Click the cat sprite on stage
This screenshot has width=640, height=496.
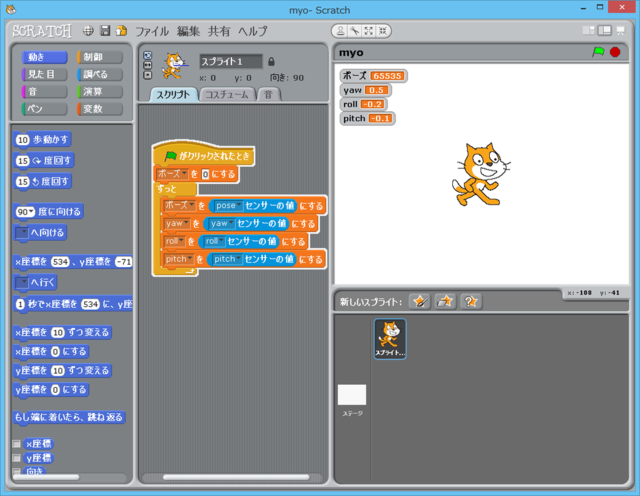click(480, 174)
